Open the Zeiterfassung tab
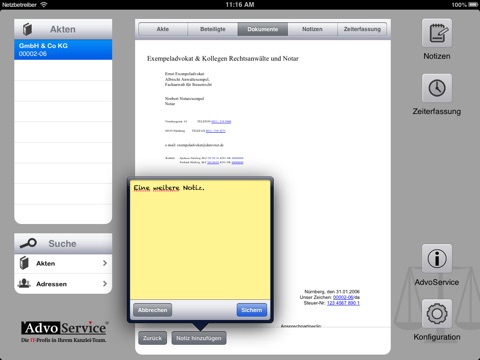This screenshot has height=360, width=480. click(x=362, y=29)
